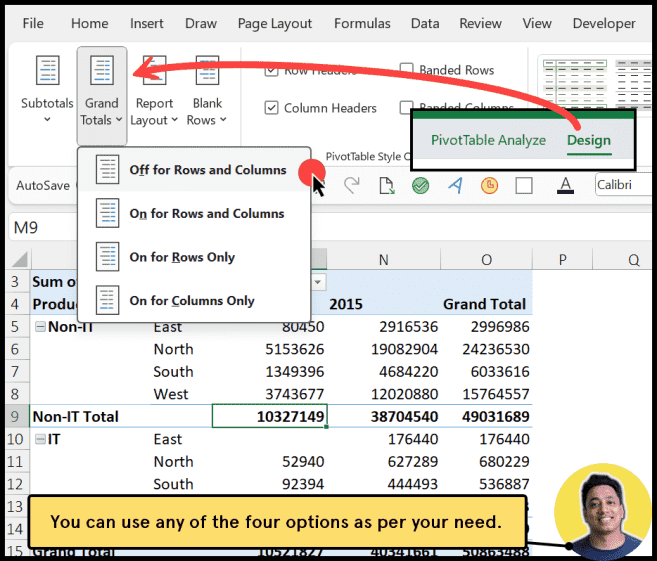Click the green checkmark circle icon
This screenshot has width=657, height=561.
click(420, 185)
